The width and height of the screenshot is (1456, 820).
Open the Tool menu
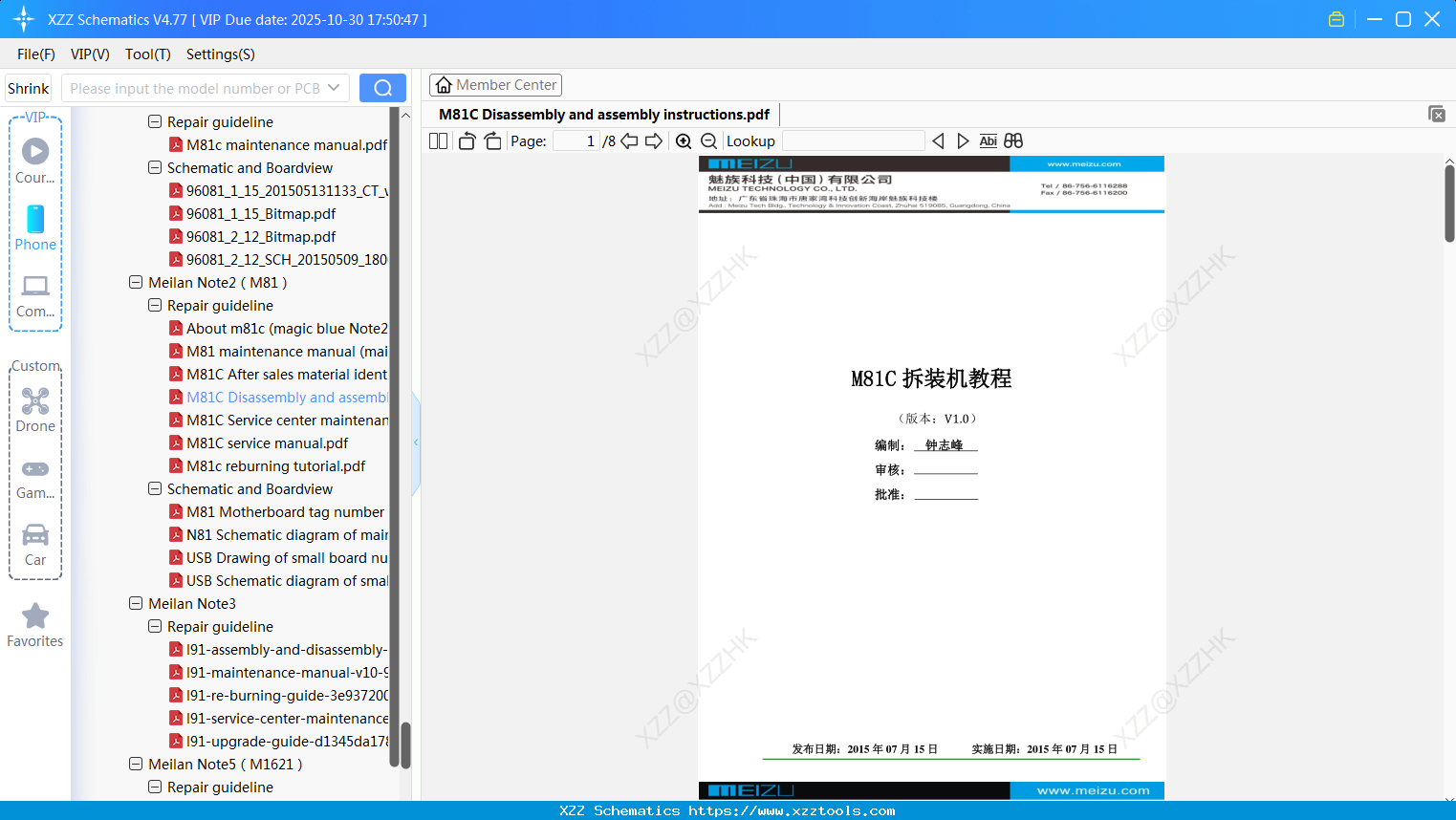(147, 54)
